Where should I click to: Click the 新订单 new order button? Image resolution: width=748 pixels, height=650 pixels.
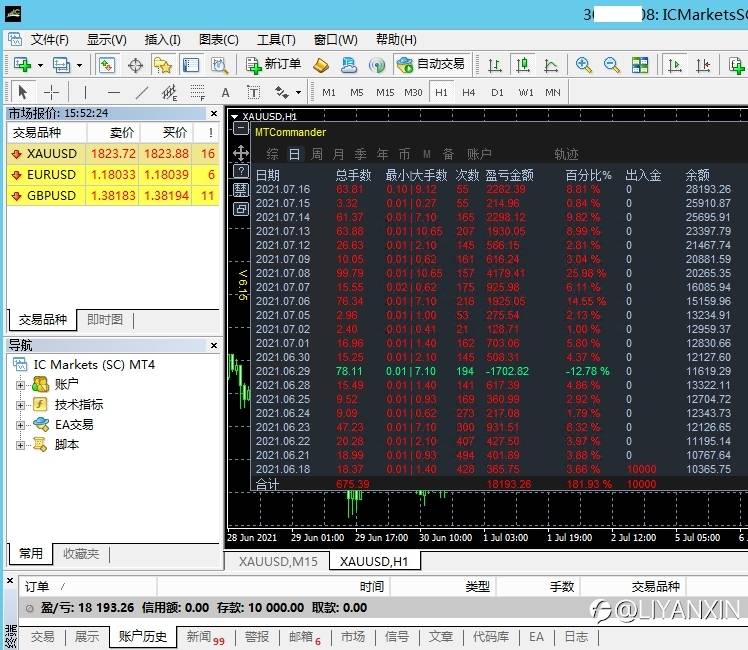point(274,65)
